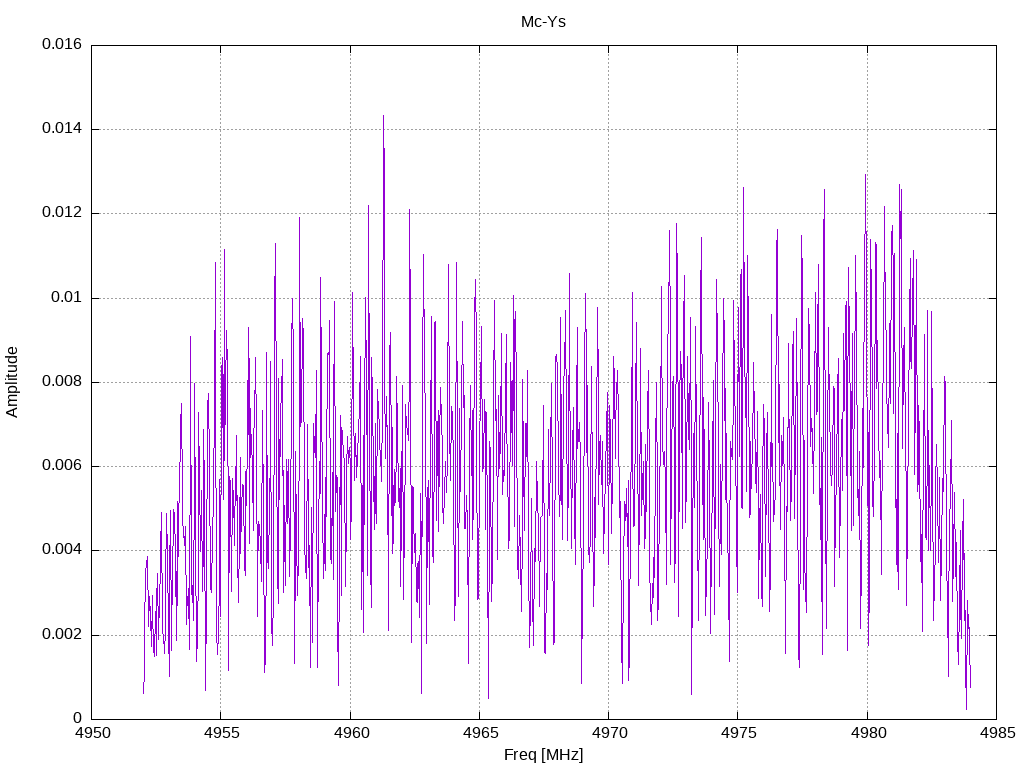Click the x-axis tick value 4970
The width and height of the screenshot is (1024, 768).
pos(609,733)
